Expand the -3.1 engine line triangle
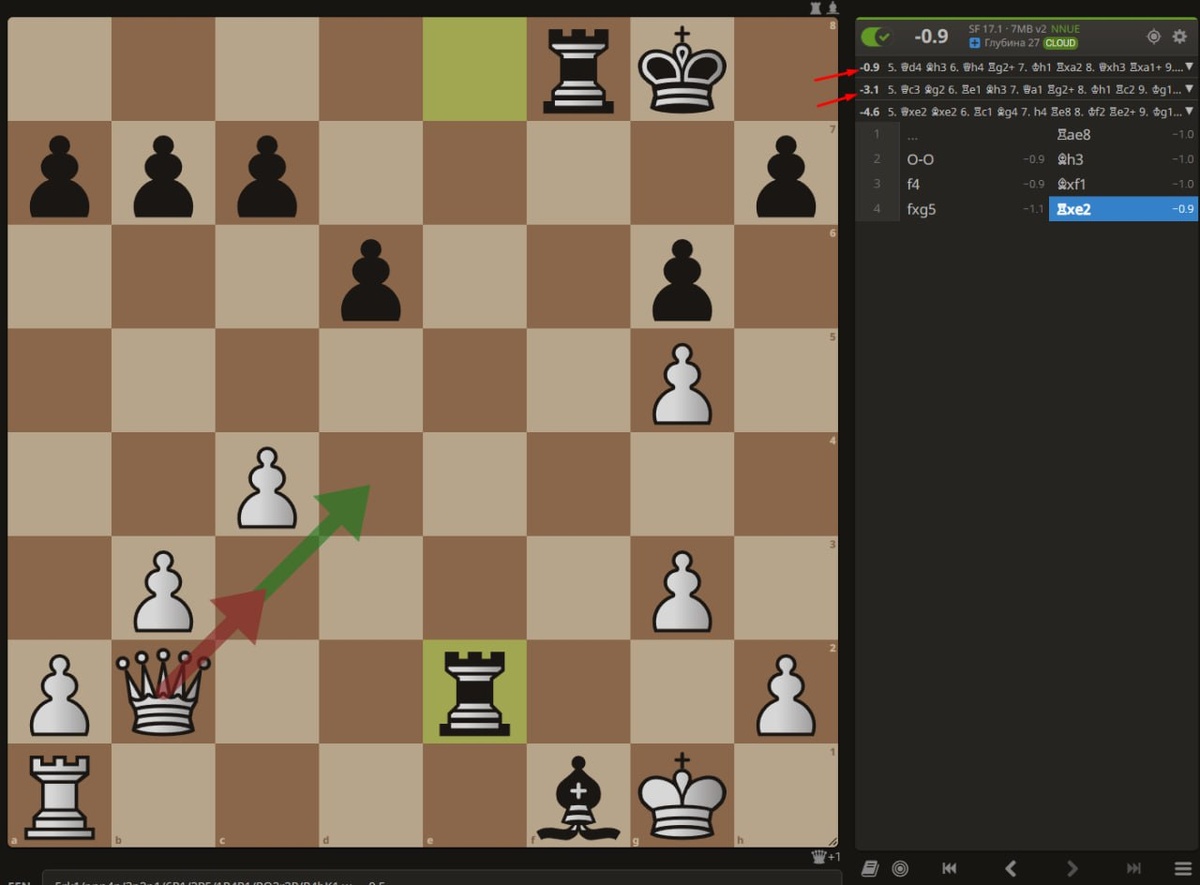The image size is (1200, 885). (x=1189, y=90)
